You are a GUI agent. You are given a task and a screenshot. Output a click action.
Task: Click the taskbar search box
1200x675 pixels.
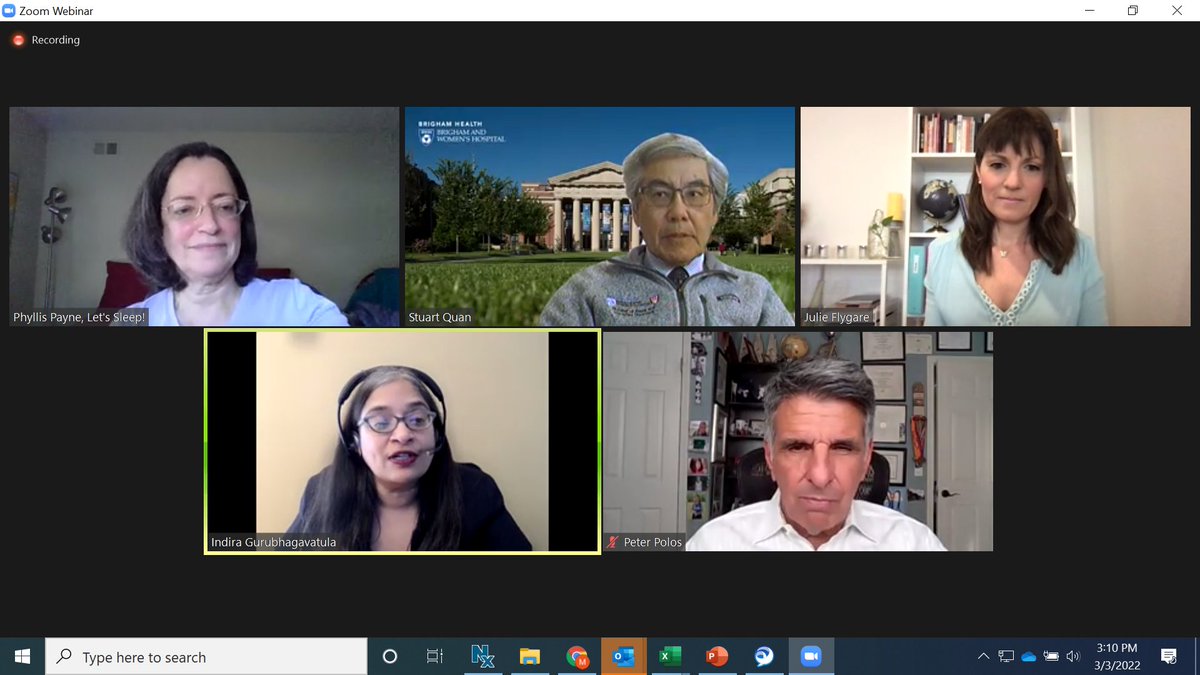[x=206, y=657]
